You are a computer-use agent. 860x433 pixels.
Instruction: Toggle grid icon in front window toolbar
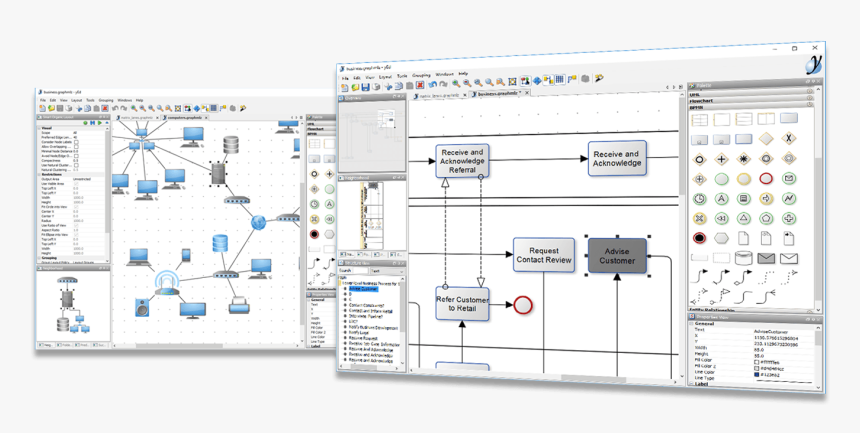coord(559,80)
